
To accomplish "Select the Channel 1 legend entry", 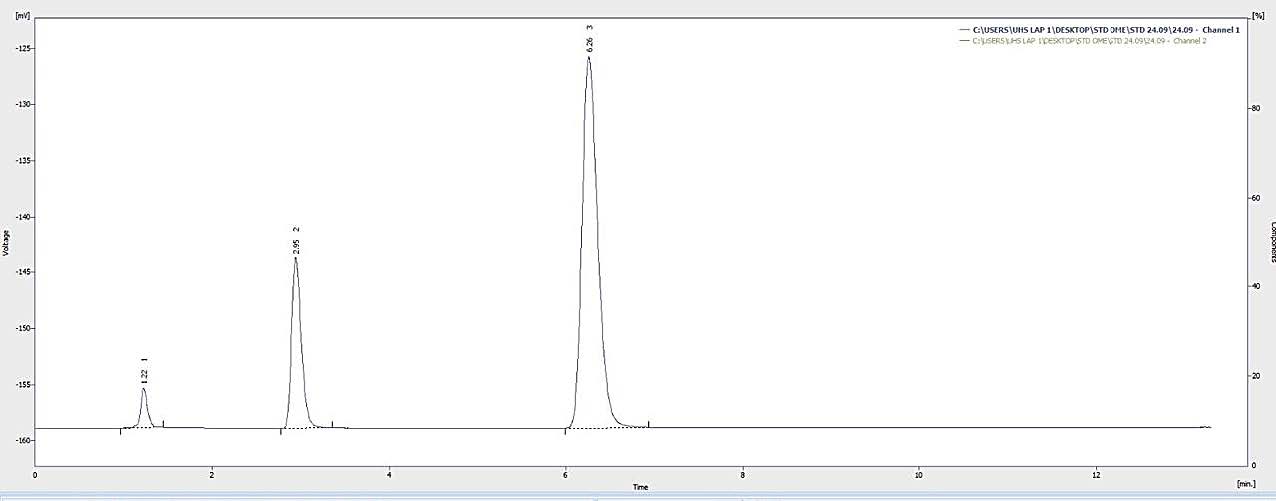I will tap(1098, 31).
